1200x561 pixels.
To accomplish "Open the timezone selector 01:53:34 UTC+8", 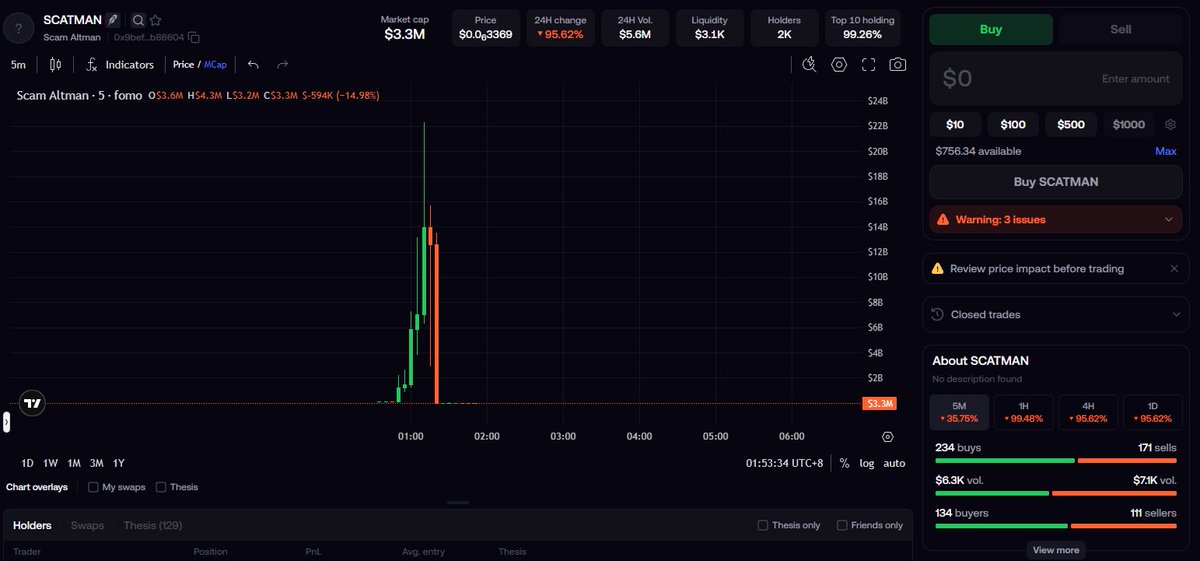I will click(785, 463).
